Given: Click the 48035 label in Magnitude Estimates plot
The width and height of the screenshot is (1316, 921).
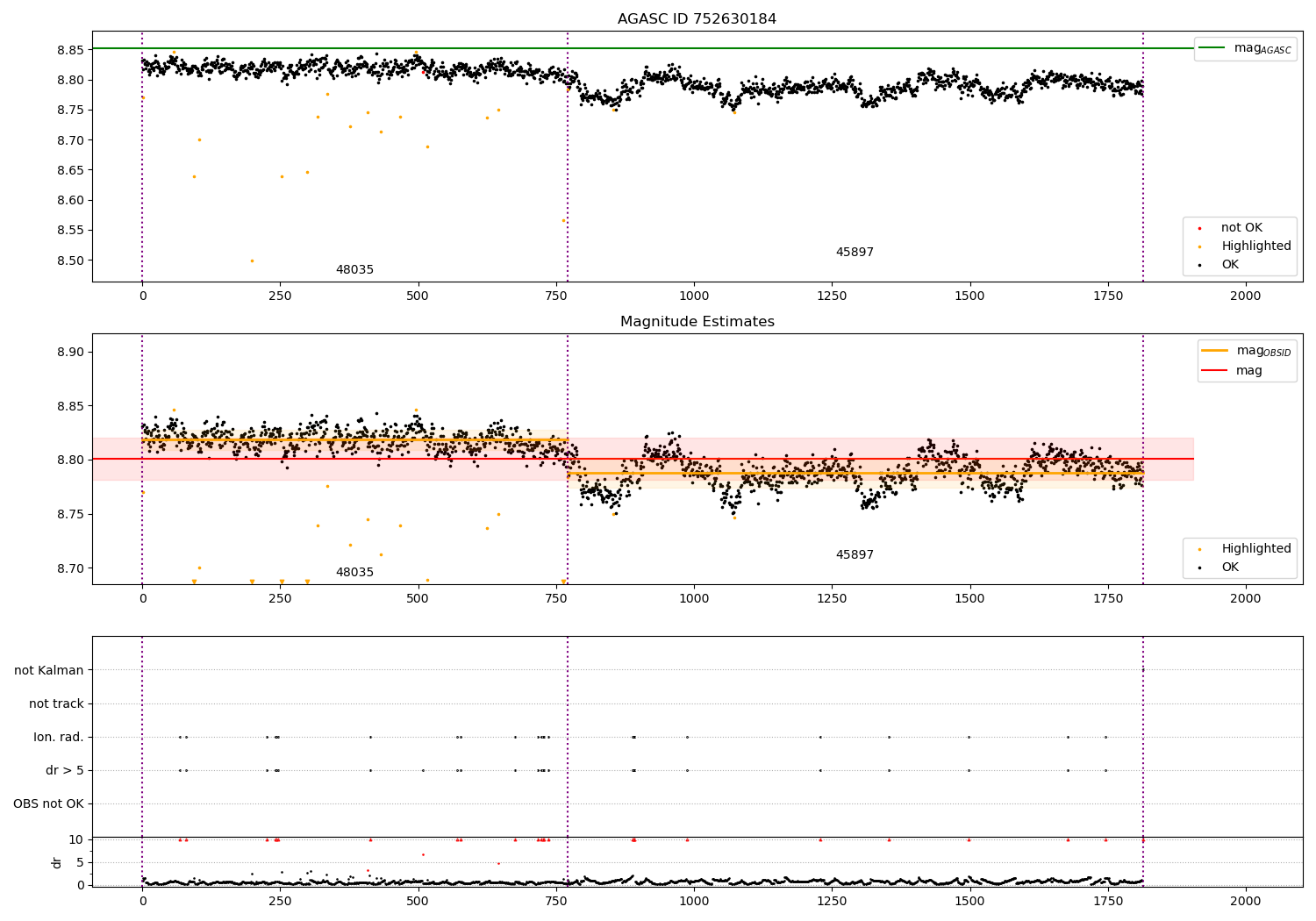Looking at the screenshot, I should click(354, 573).
